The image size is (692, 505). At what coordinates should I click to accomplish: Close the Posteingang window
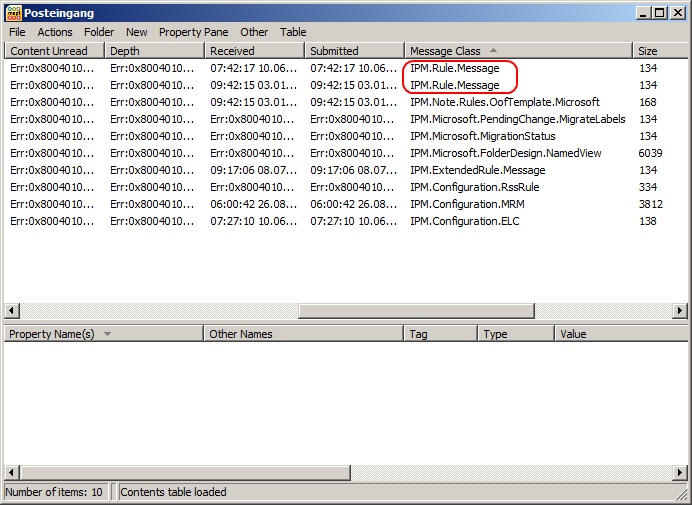(677, 13)
